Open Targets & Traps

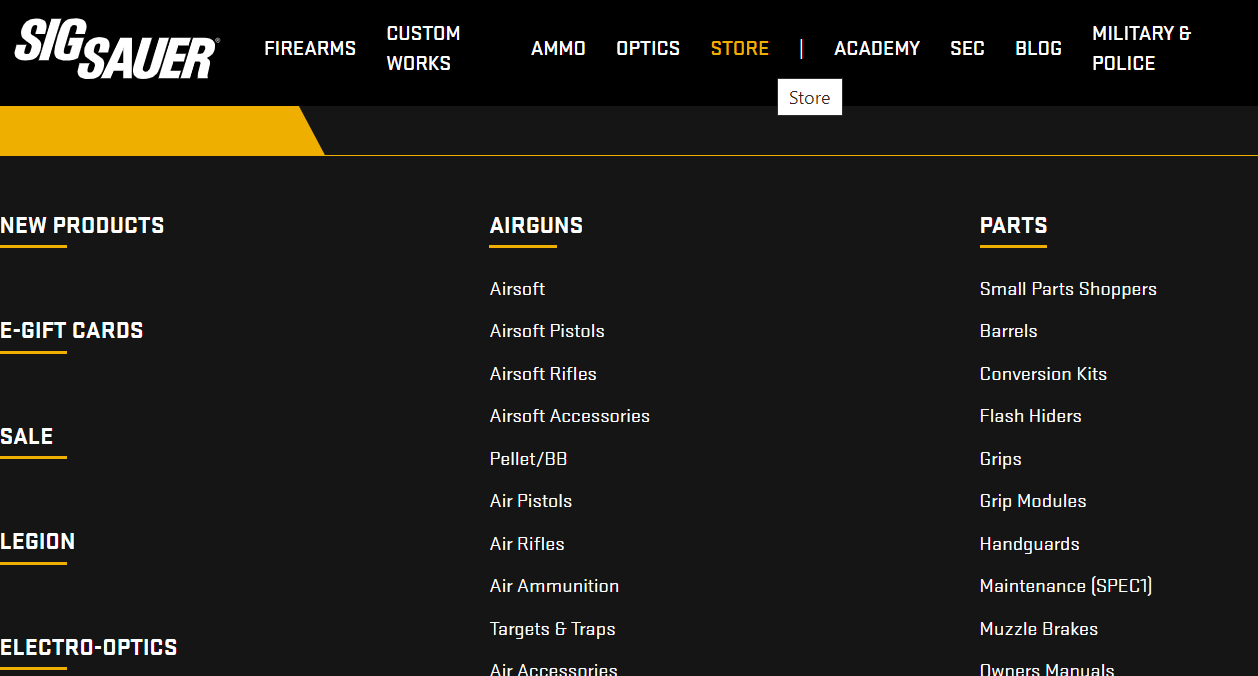[x=553, y=629]
